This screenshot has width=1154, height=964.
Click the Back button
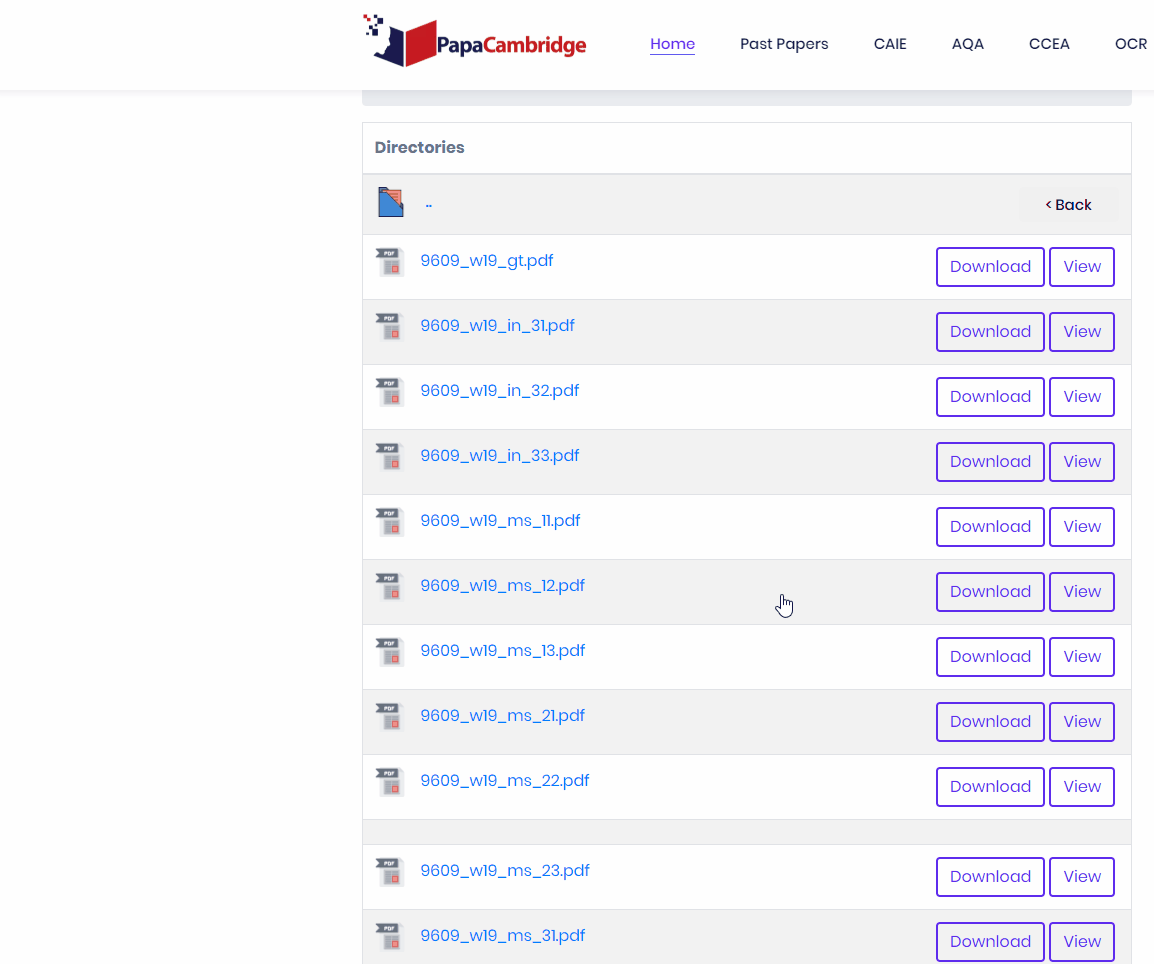[1068, 204]
